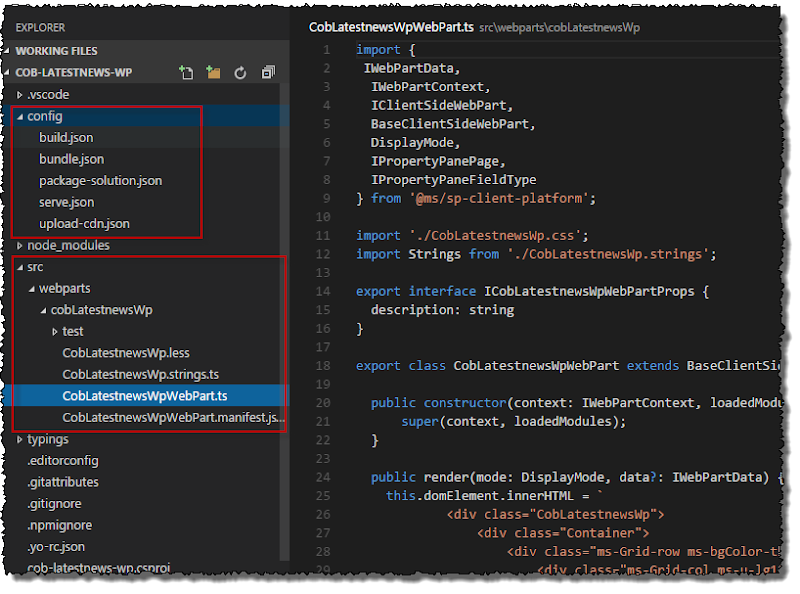Viewport: 800px width, 594px height.
Task: Click the render method name on line 24
Action: 446,478
